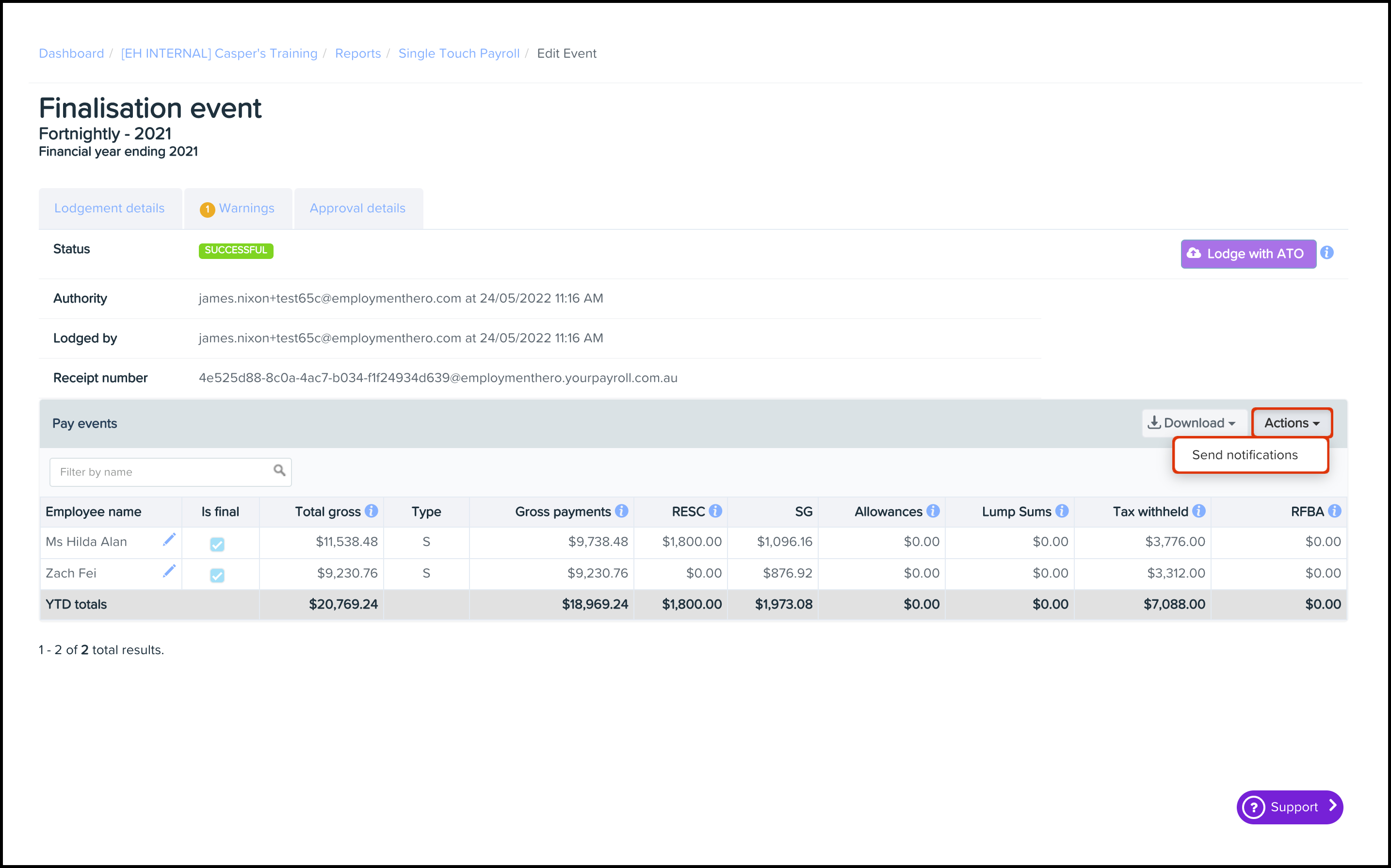
Task: Uncheck the Is final box for Zach Fei
Action: pyautogui.click(x=217, y=575)
